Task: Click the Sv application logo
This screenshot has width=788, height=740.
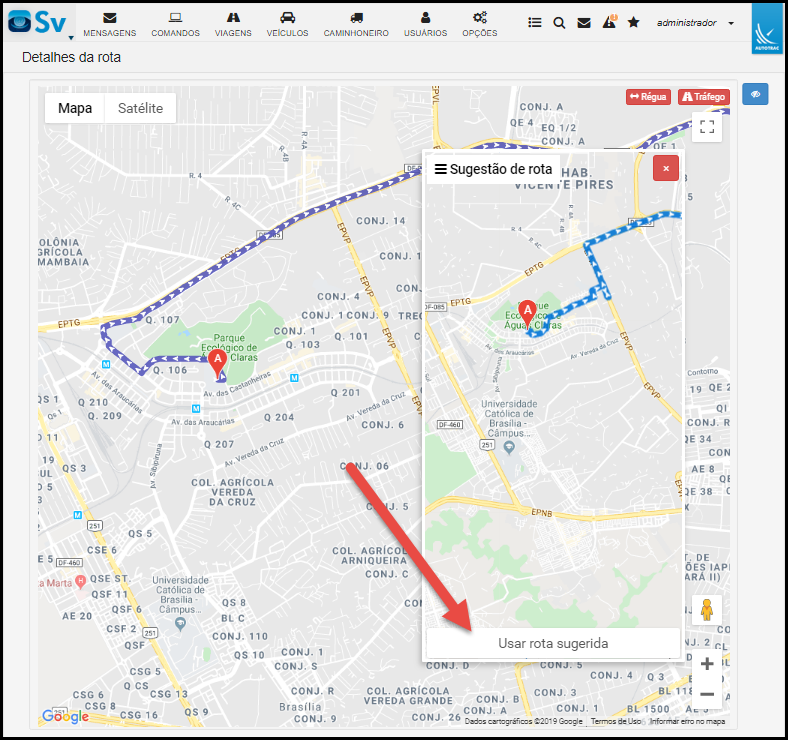Action: pyautogui.click(x=37, y=22)
